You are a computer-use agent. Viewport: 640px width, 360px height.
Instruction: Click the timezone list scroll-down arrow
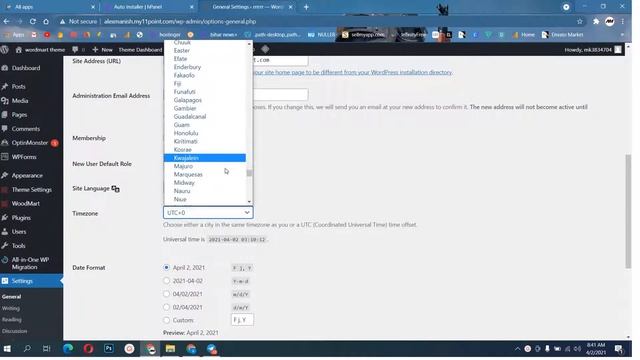coord(249,202)
